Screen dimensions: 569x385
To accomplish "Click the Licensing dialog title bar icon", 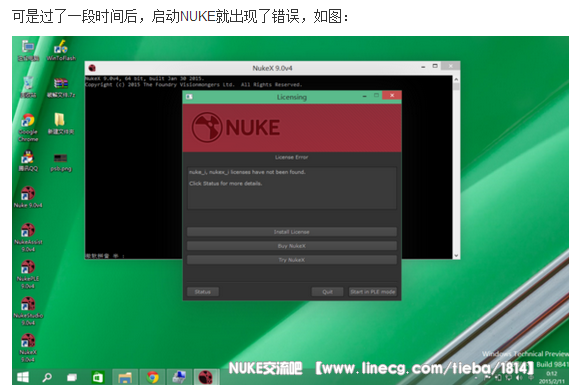I will (189, 97).
